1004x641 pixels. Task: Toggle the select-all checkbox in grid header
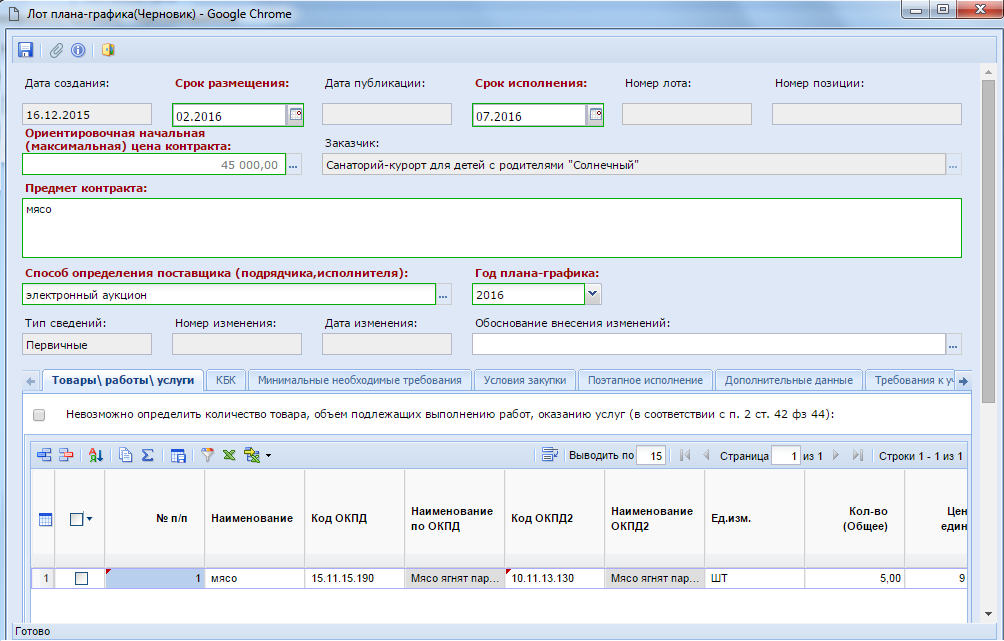[76, 519]
